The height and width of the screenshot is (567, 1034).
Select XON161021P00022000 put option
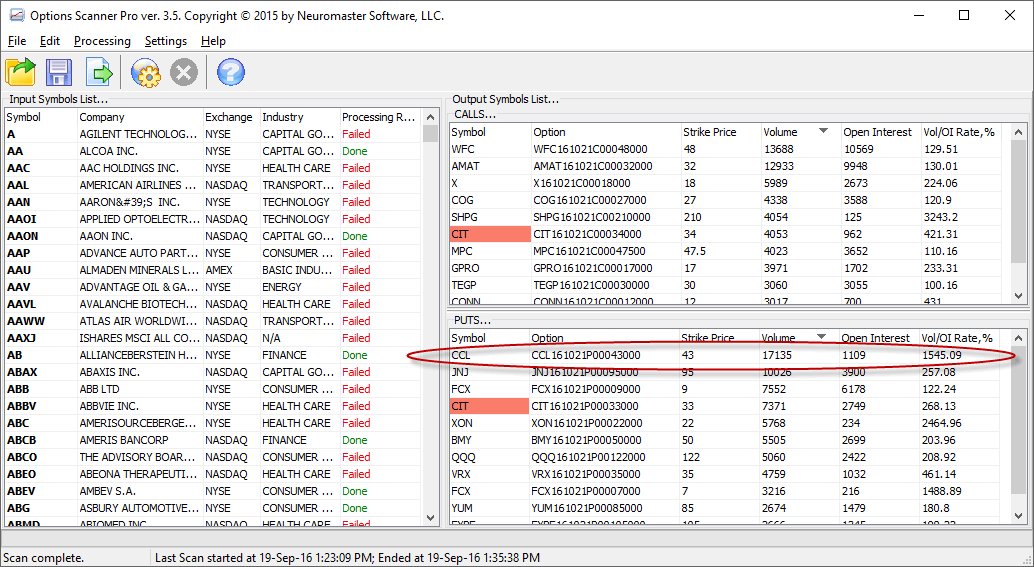point(586,423)
